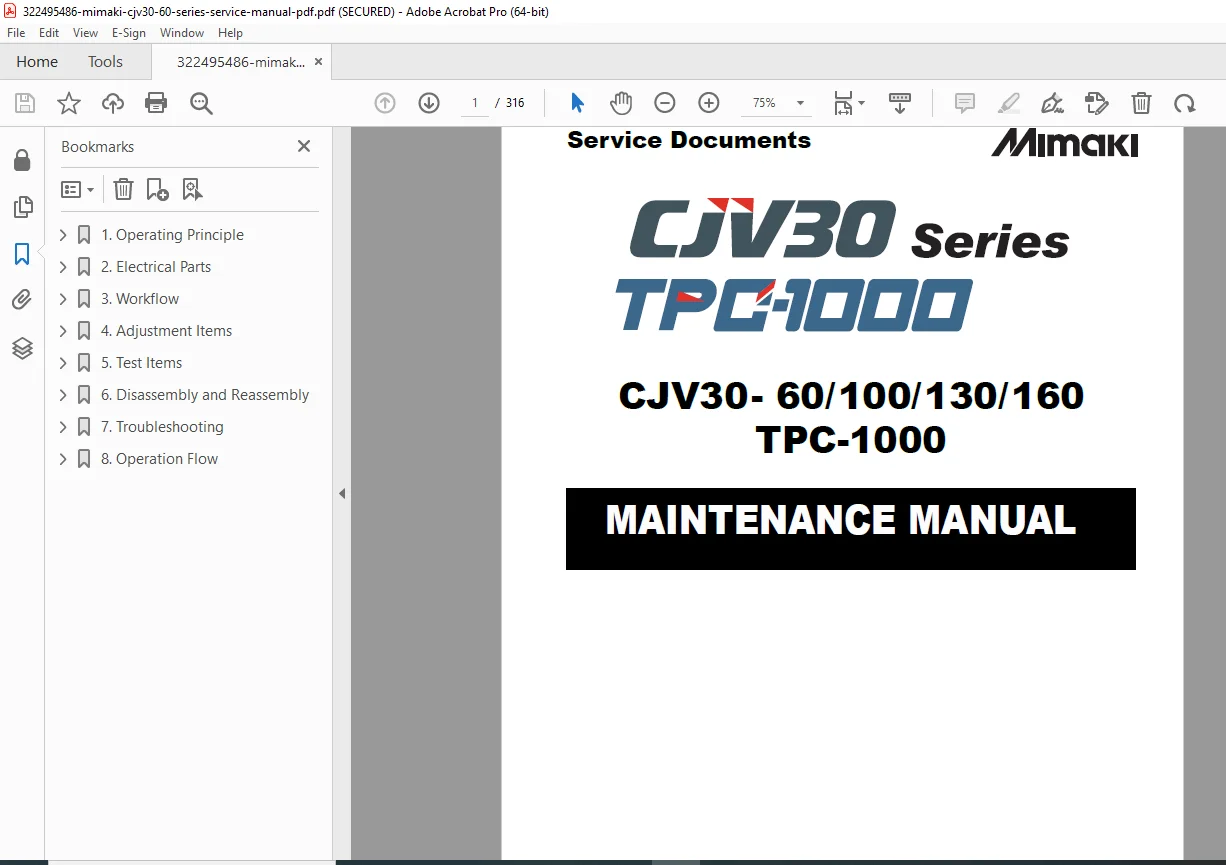Close the 322495486-mimak... document tab

tap(318, 62)
